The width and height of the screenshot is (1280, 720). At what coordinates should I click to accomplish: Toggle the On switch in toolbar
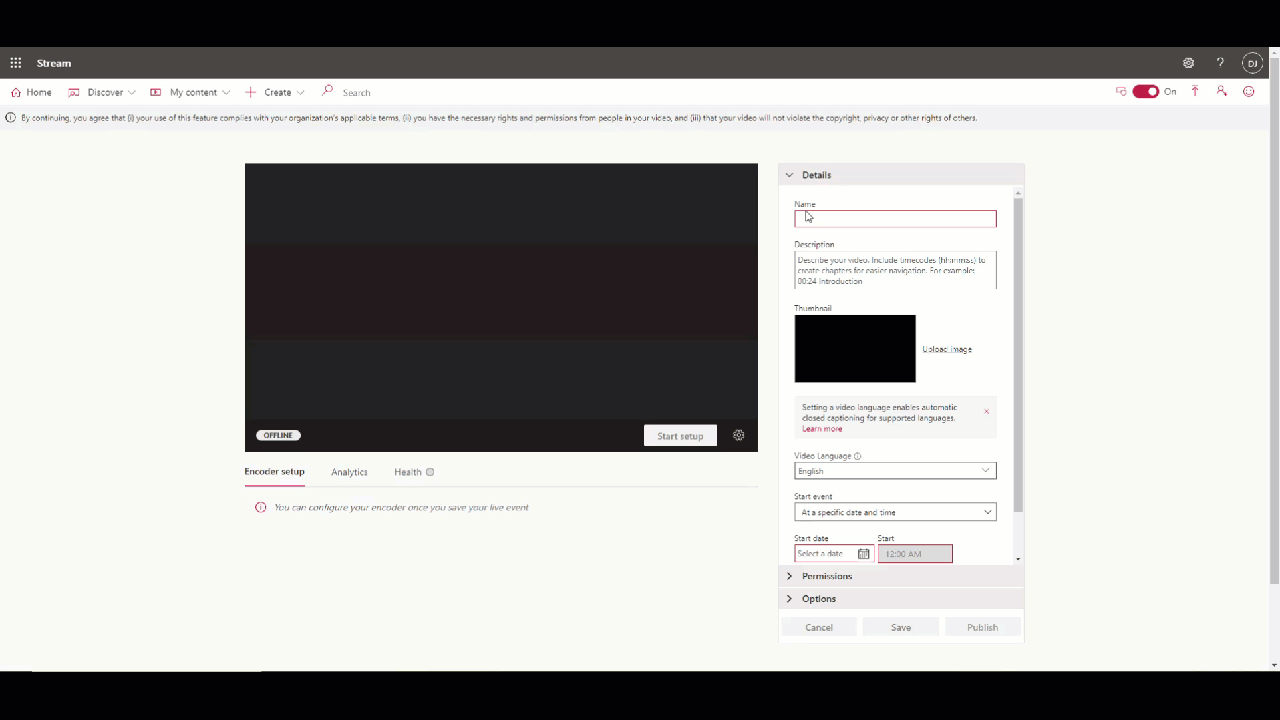(x=1146, y=91)
